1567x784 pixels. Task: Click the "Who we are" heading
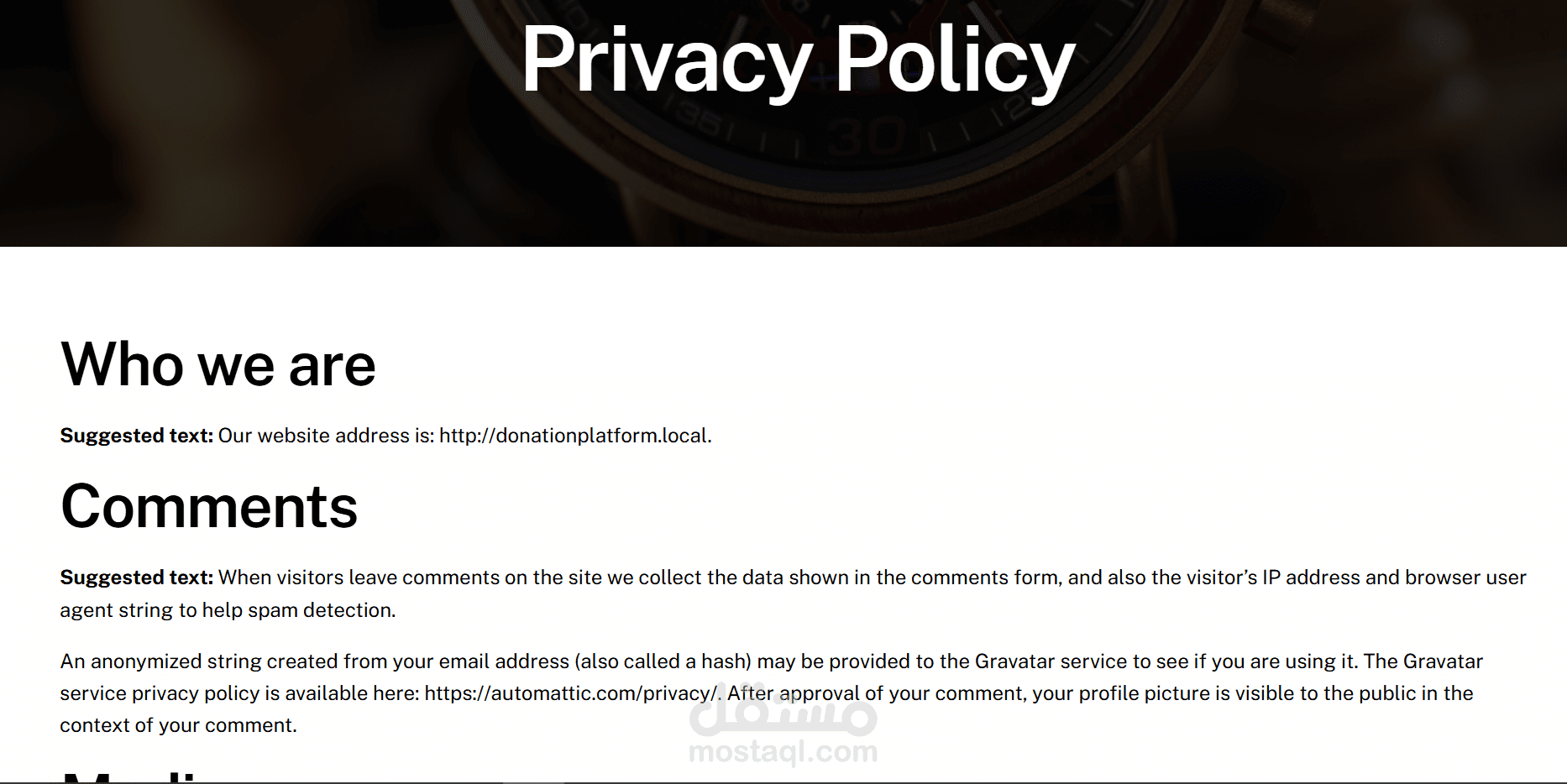[218, 365]
